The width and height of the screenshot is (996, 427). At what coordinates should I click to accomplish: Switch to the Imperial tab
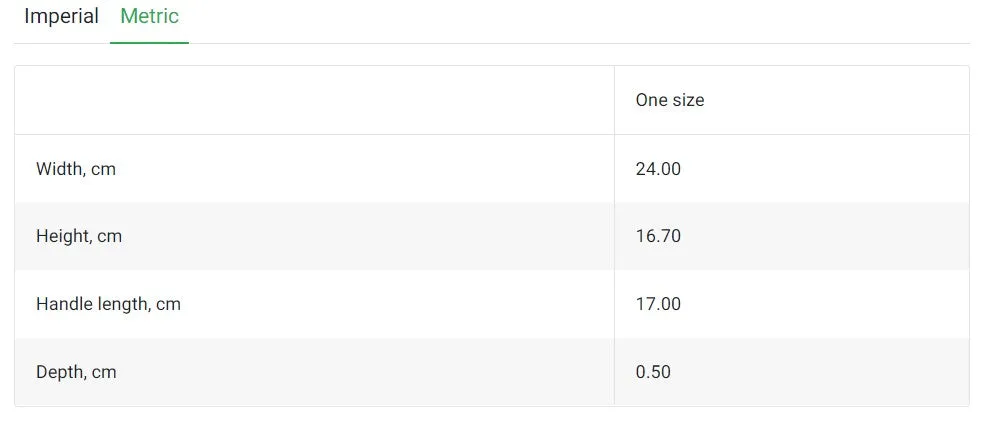coord(61,16)
